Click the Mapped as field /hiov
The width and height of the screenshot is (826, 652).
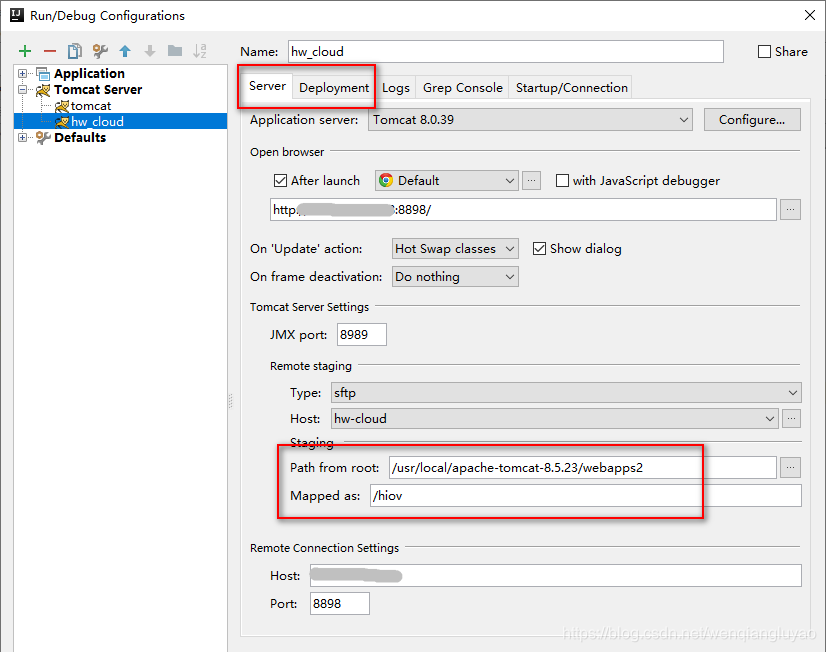point(586,496)
